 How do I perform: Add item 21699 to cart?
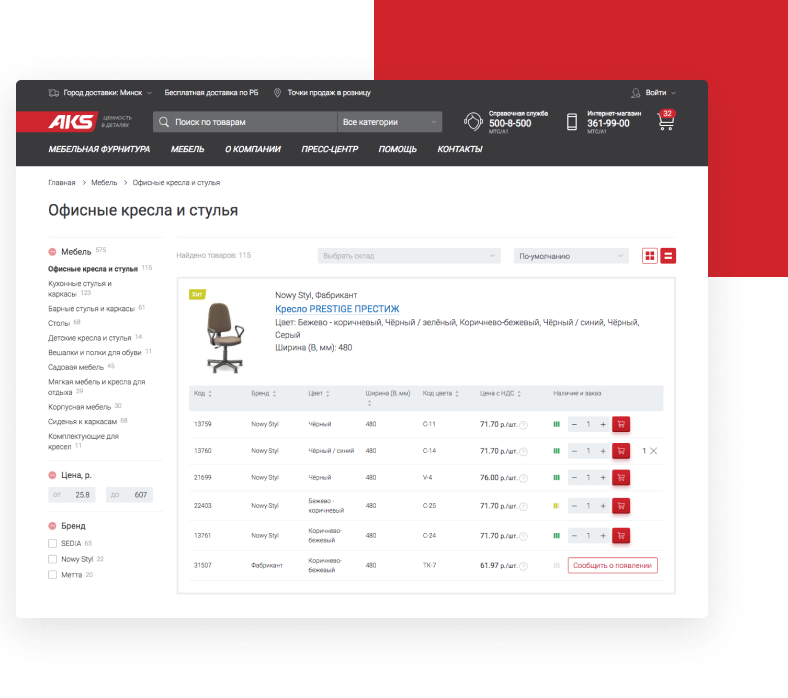[x=621, y=477]
